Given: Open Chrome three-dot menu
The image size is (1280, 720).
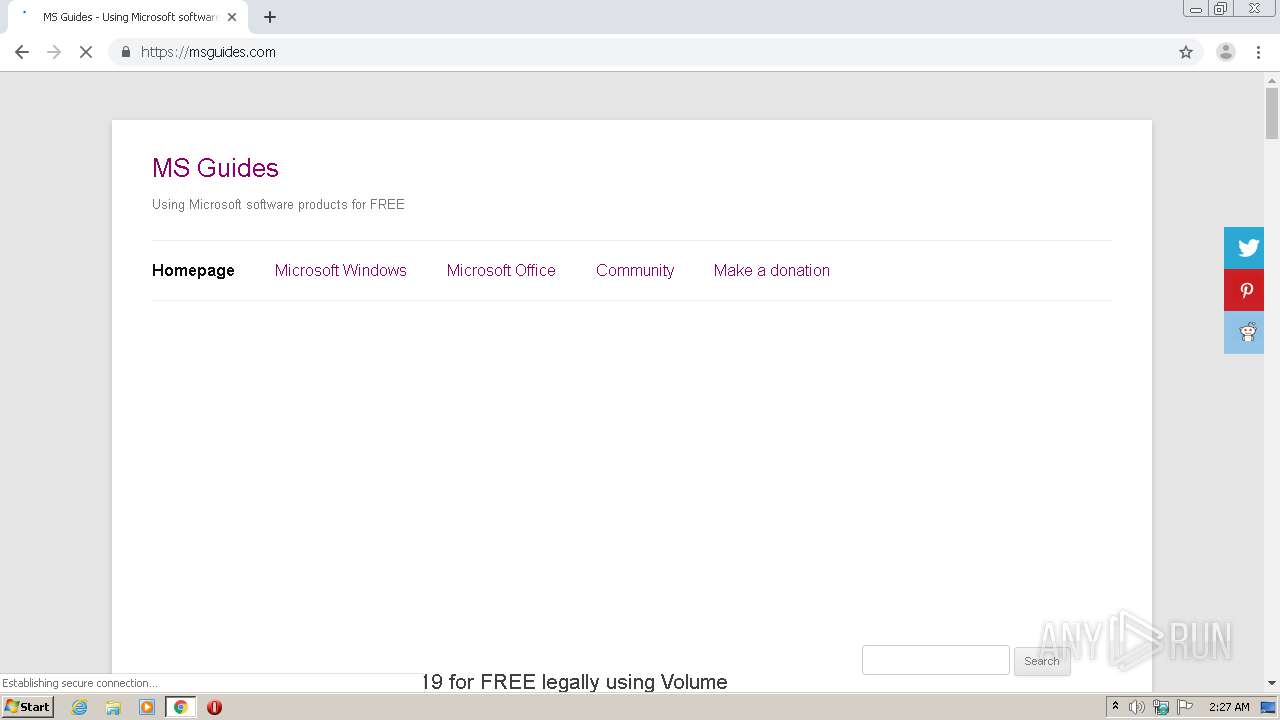Looking at the screenshot, I should coord(1258,52).
